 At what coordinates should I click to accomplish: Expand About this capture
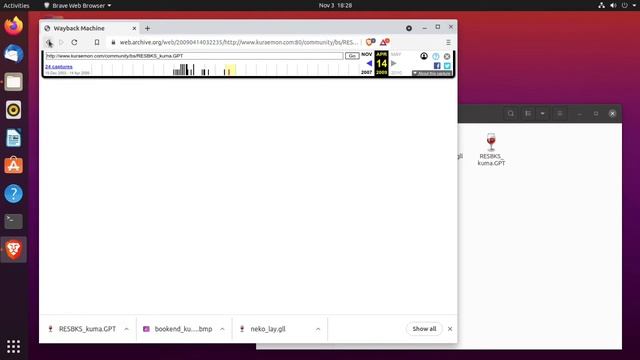coord(432,73)
